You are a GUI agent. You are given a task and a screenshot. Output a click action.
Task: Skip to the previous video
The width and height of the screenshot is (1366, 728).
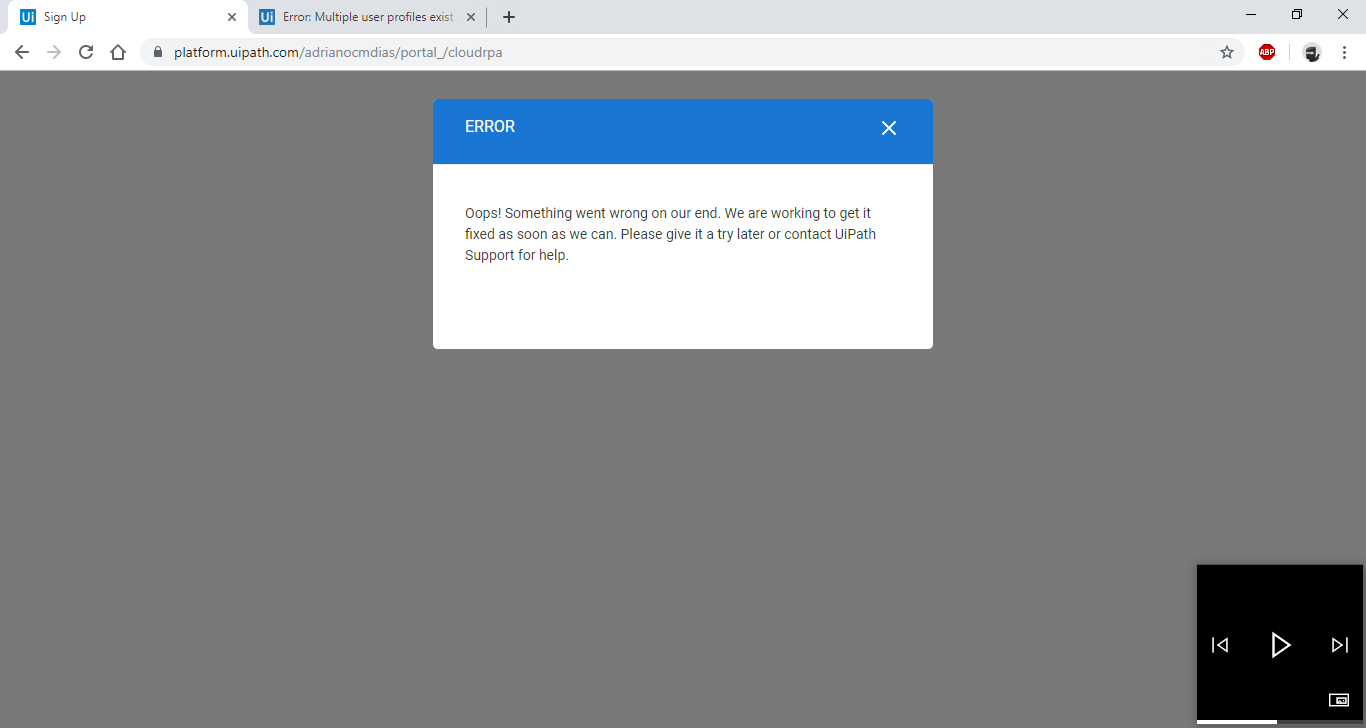coord(1220,645)
